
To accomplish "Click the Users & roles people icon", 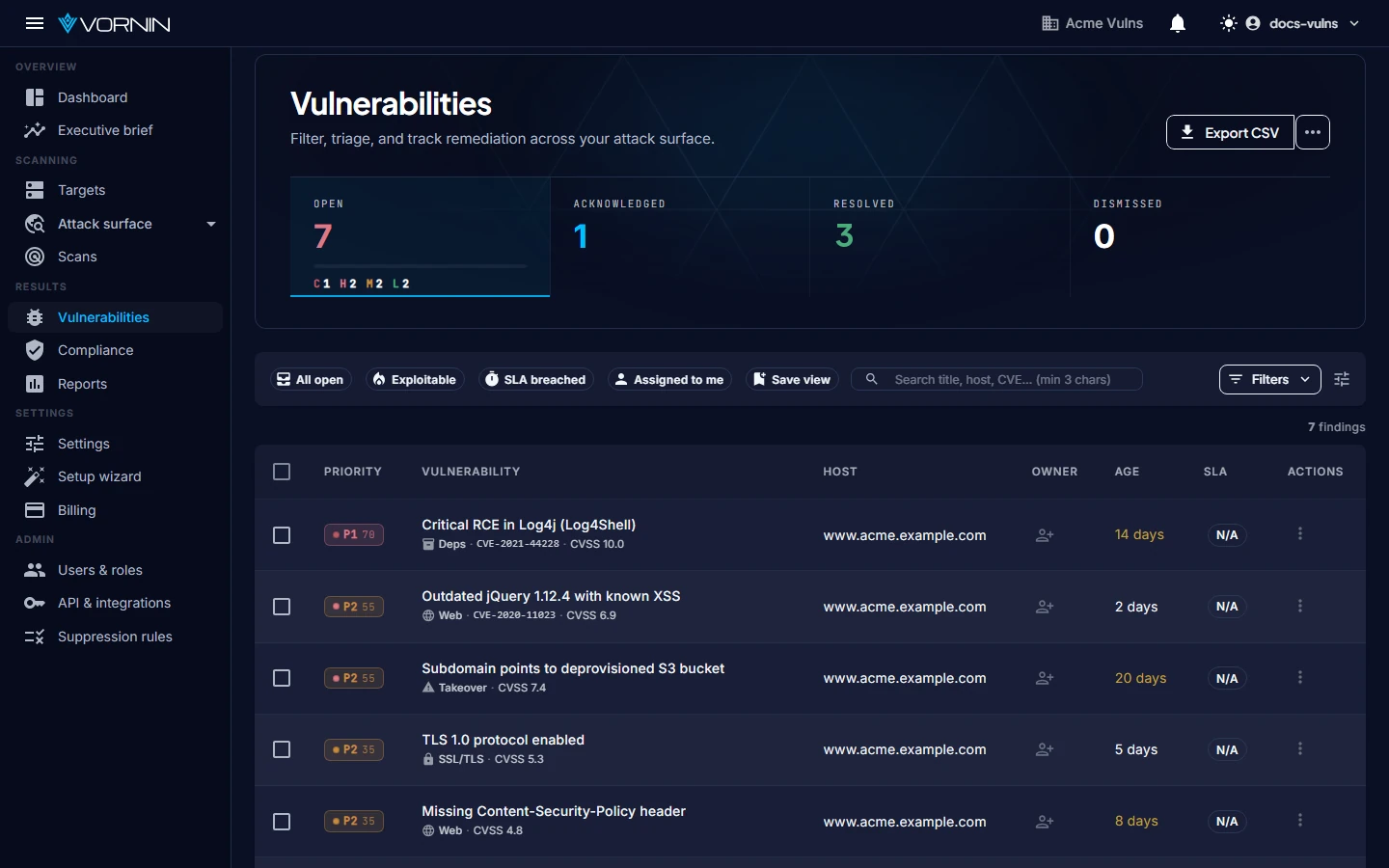I will pyautogui.click(x=35, y=570).
